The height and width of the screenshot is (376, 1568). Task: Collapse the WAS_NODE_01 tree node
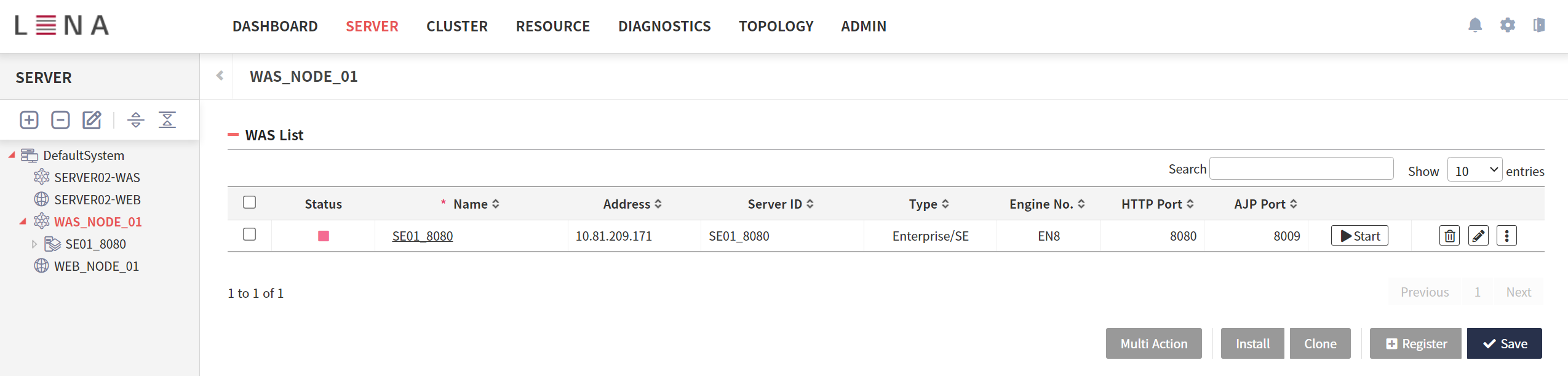pyautogui.click(x=23, y=222)
